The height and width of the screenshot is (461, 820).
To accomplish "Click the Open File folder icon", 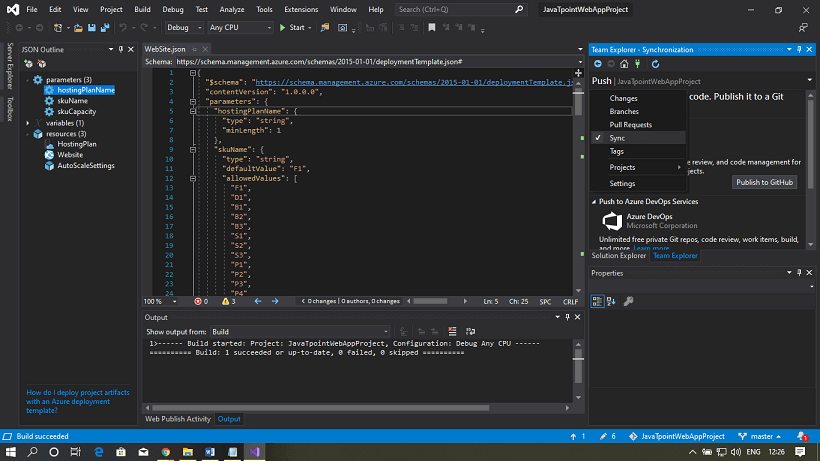I will (78, 28).
